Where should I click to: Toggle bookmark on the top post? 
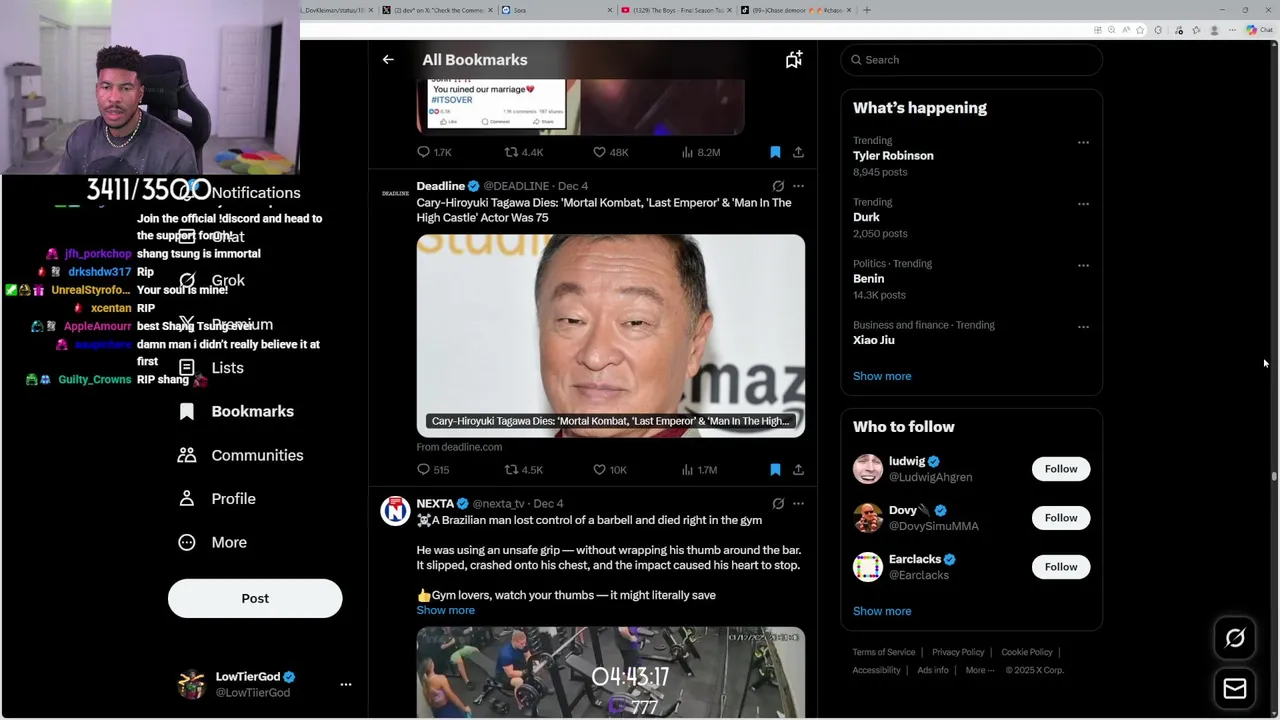[775, 152]
